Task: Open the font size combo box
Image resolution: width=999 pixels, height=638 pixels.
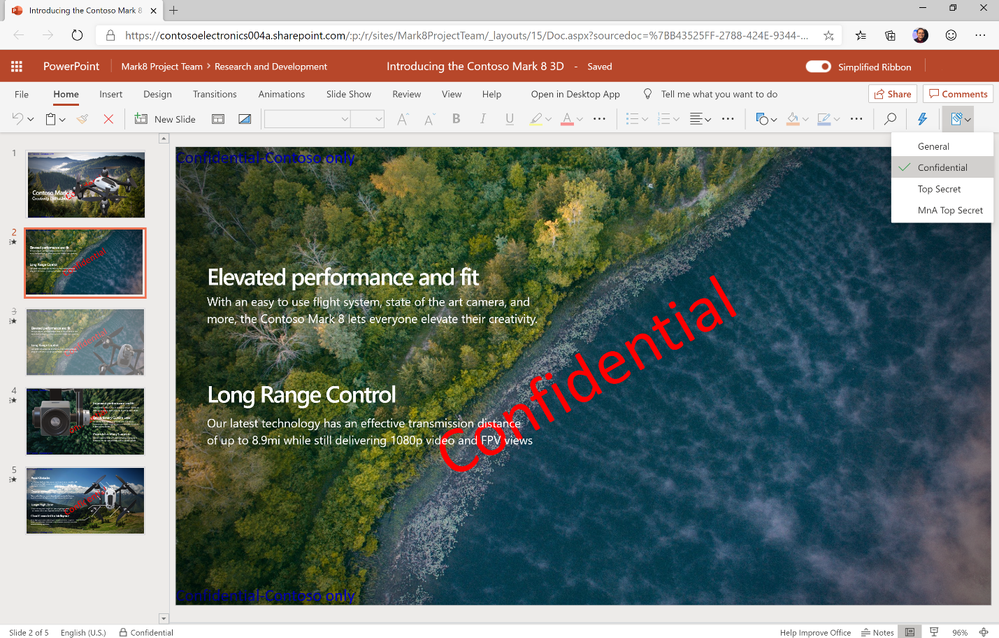Action: [x=367, y=119]
